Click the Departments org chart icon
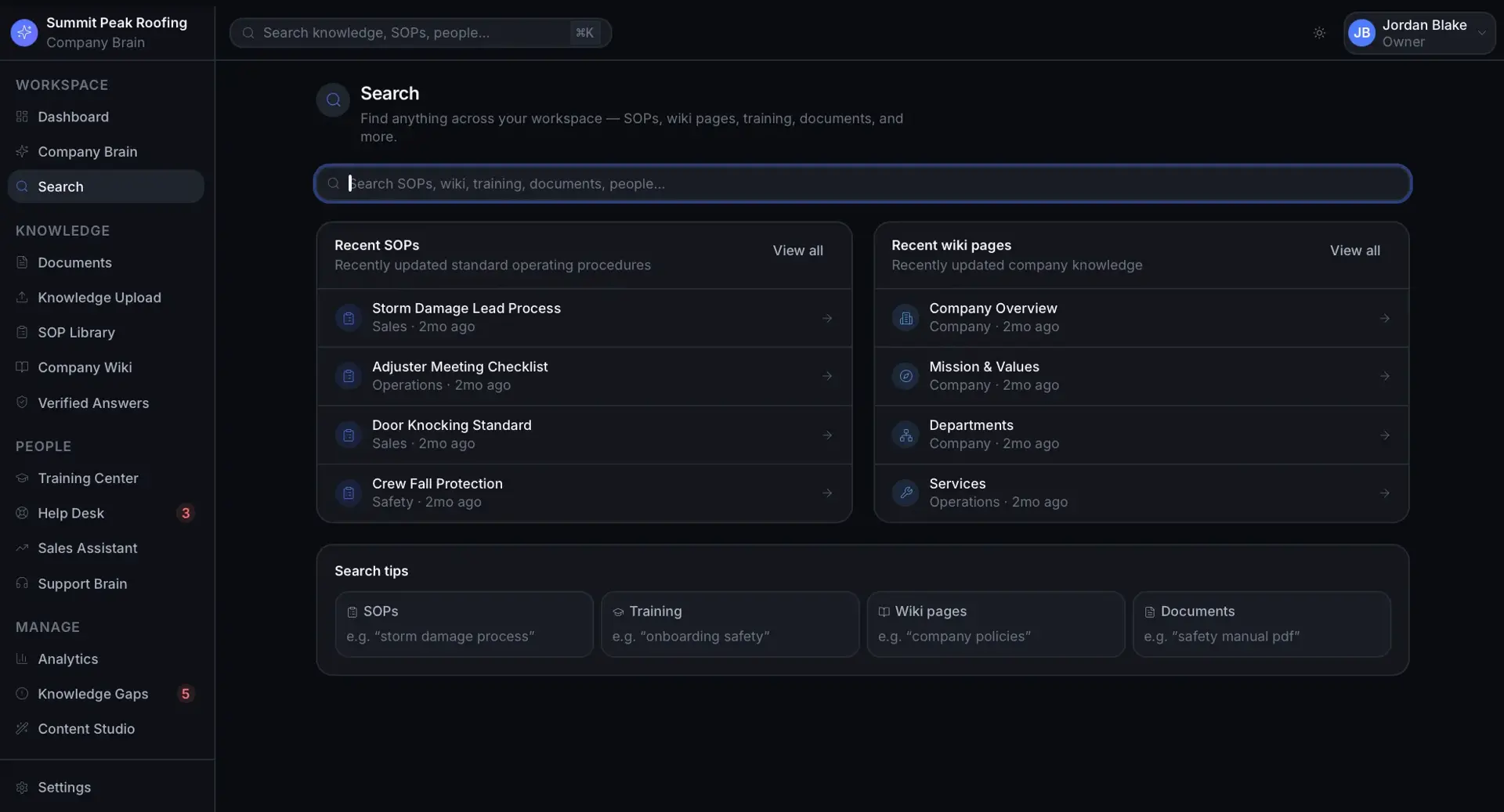Viewport: 1504px width, 812px height. tap(906, 435)
